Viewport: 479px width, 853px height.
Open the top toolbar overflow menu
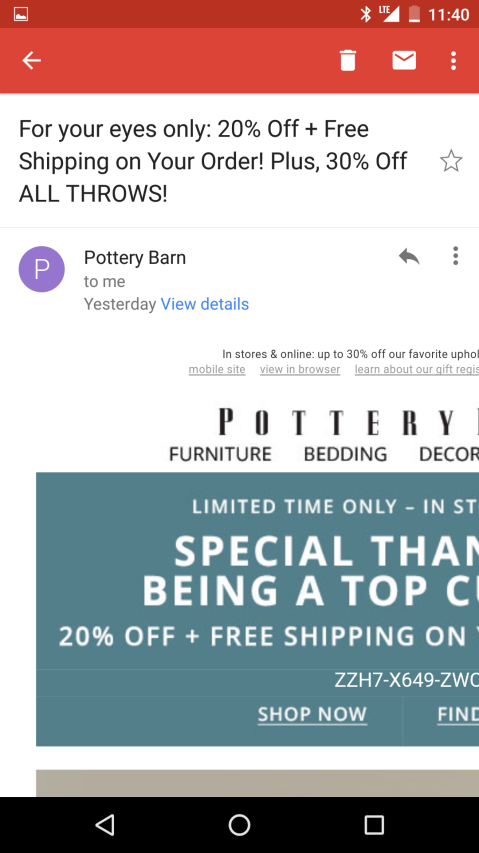[x=453, y=60]
